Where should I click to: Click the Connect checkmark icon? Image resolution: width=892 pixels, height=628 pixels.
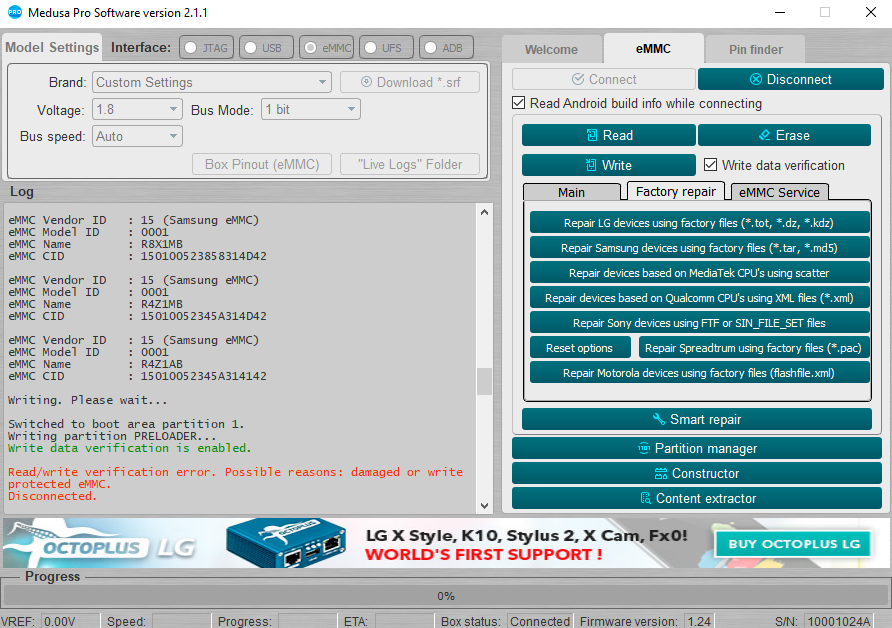pyautogui.click(x=578, y=79)
